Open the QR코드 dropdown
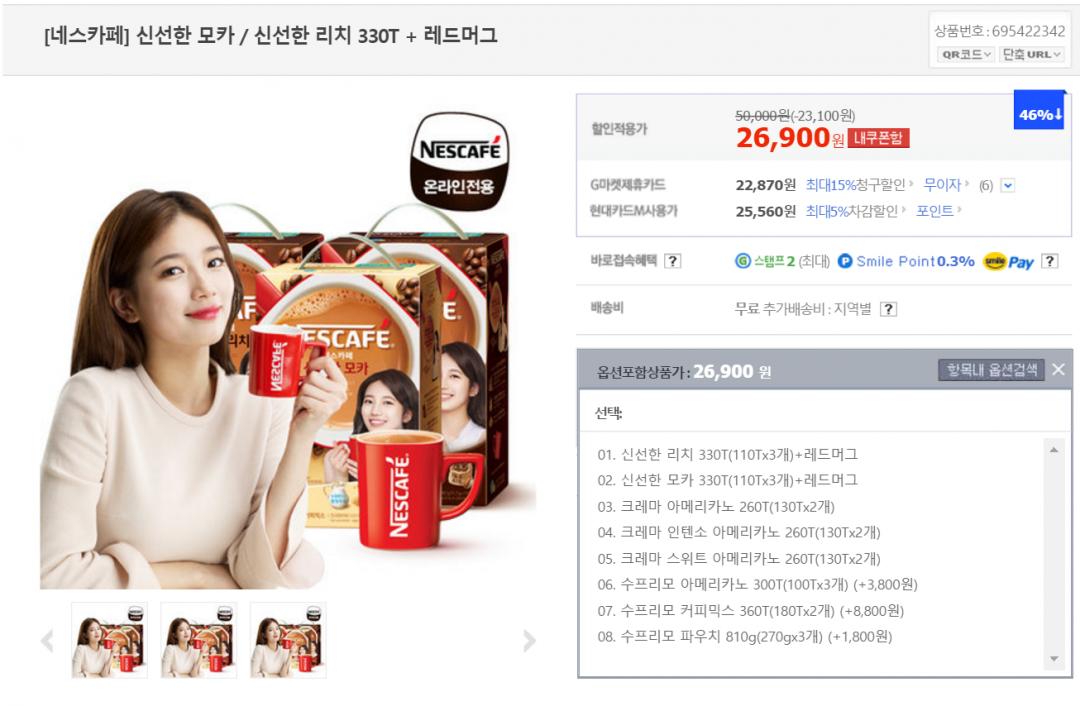The height and width of the screenshot is (706, 1080). pyautogui.click(x=966, y=54)
